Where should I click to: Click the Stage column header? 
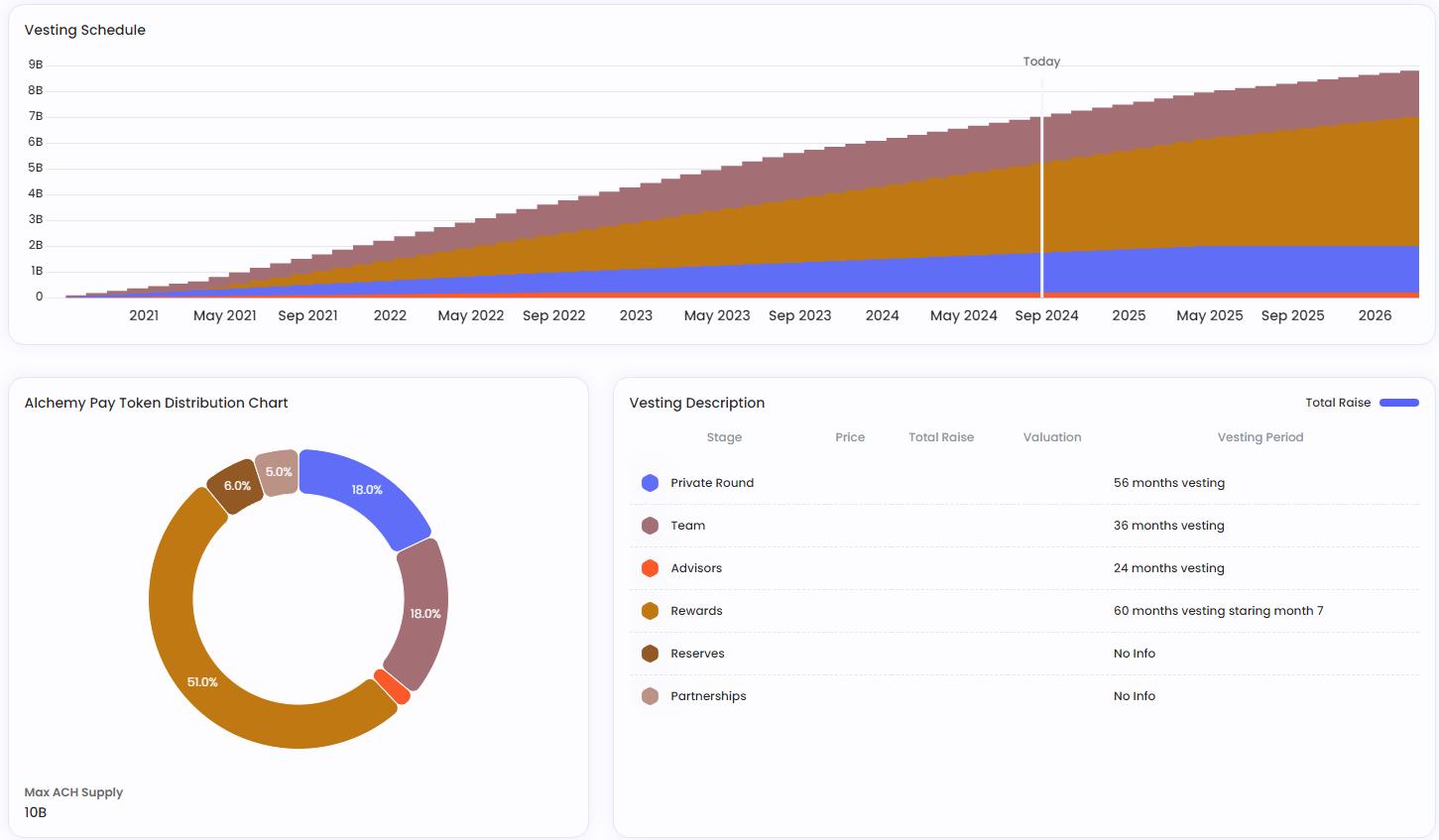[x=724, y=437]
